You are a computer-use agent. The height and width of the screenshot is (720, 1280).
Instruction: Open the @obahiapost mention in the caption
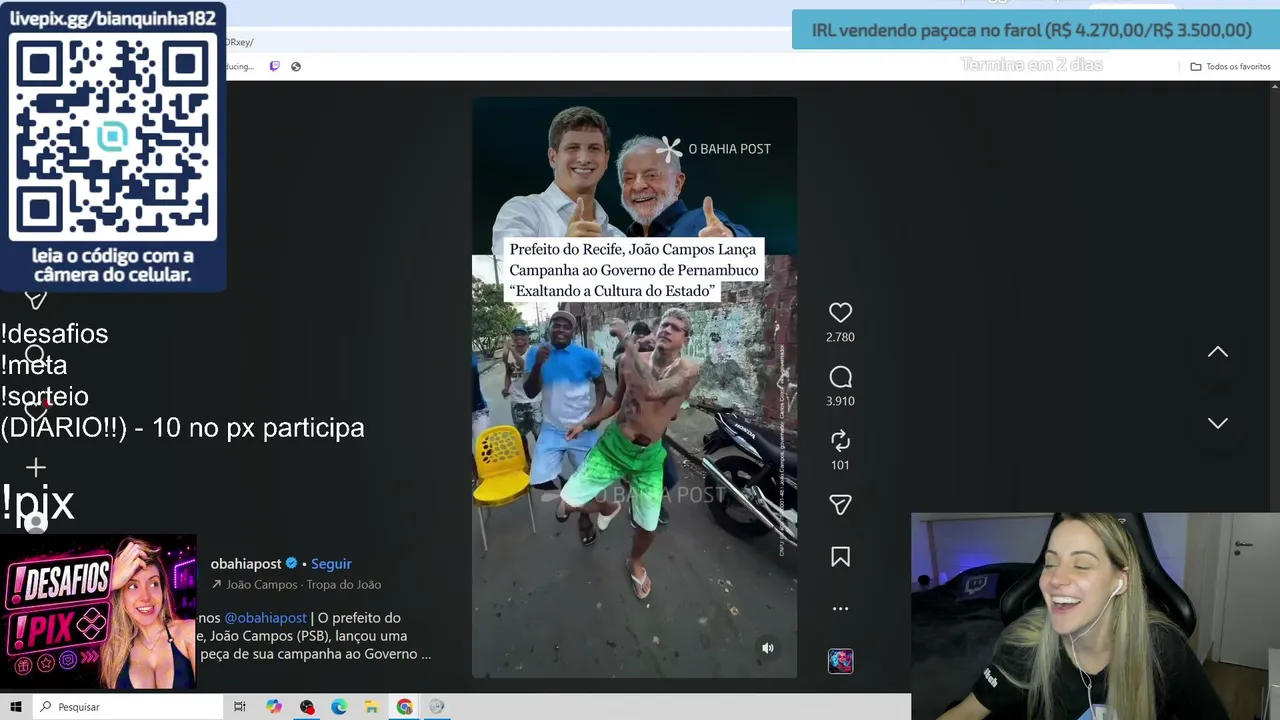tap(265, 618)
